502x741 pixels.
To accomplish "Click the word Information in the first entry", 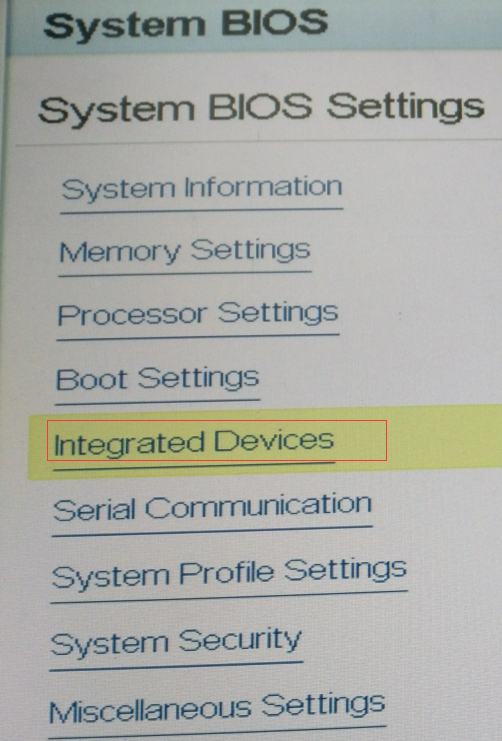I will pyautogui.click(x=263, y=187).
